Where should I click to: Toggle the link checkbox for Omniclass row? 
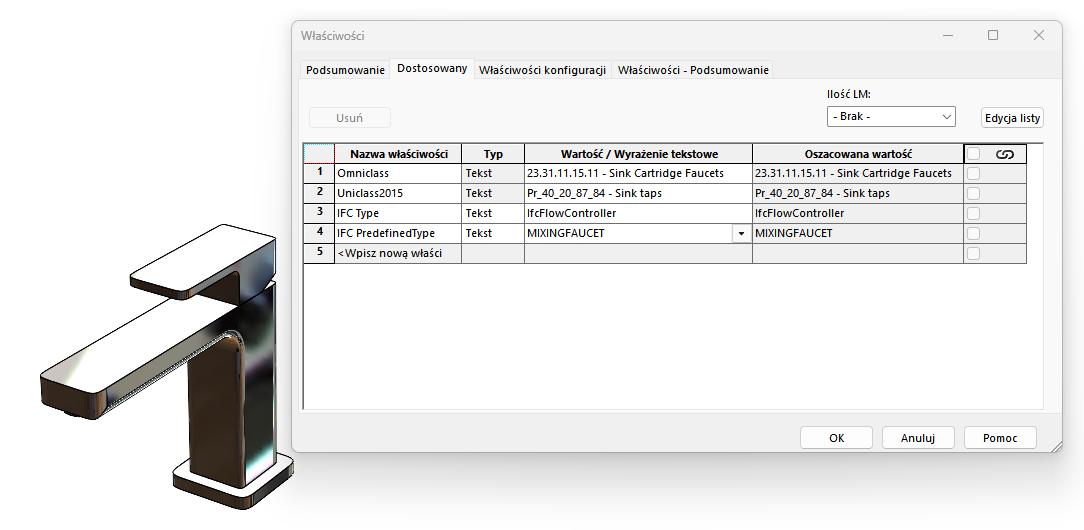click(974, 174)
